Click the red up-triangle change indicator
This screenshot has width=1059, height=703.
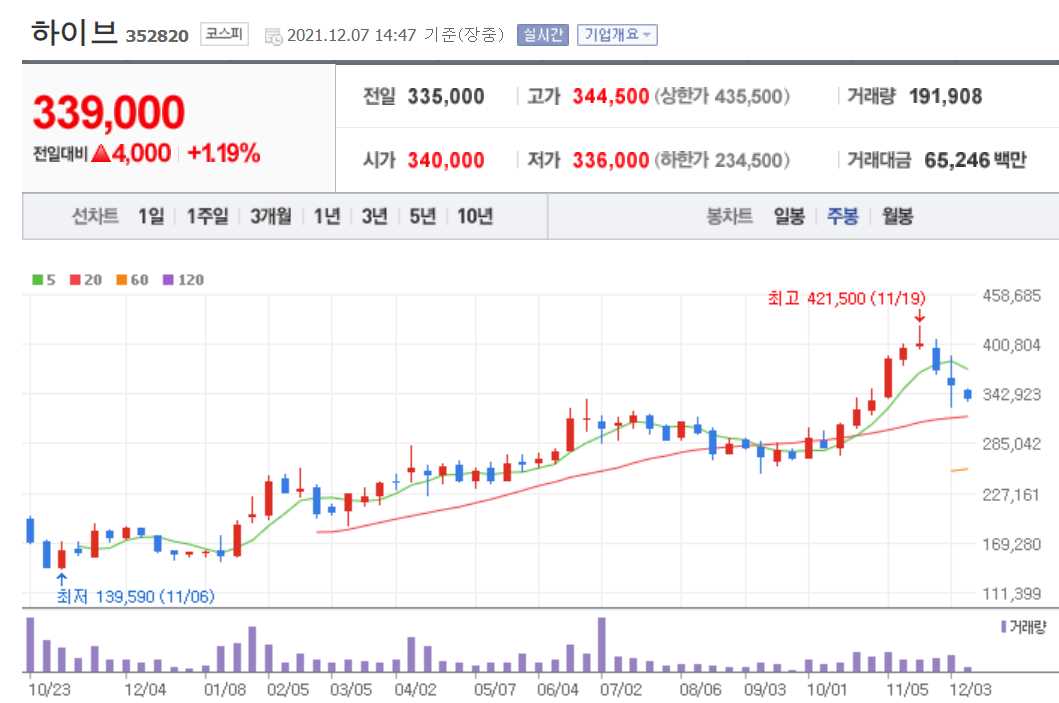pyautogui.click(x=101, y=154)
